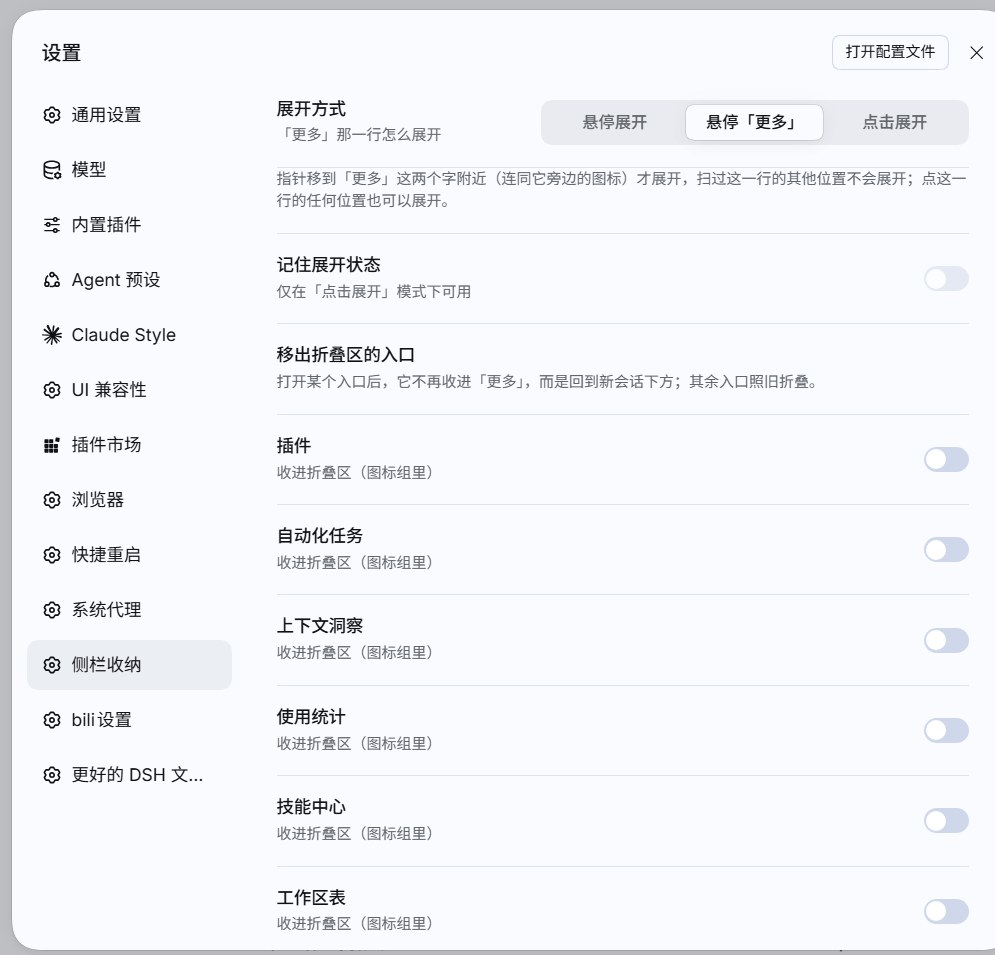Click the gear icon beside 更好的 DSH
Image resolution: width=995 pixels, height=955 pixels.
[x=52, y=775]
